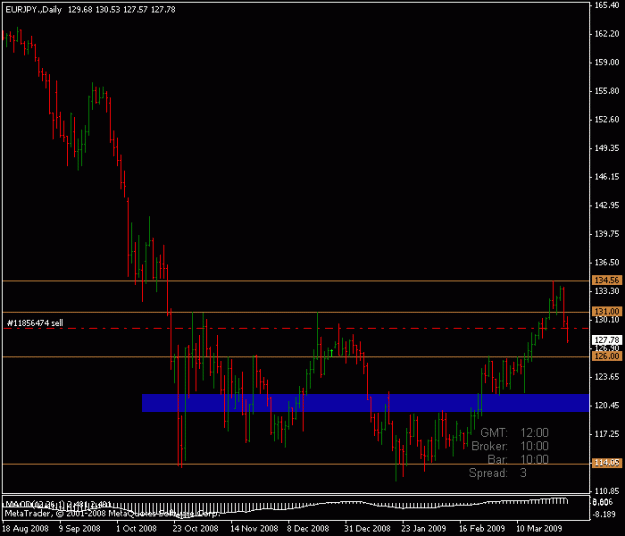Screen dimensions: 625x536
Task: Click the 18 Aug 2008 date label
Action: [25, 528]
